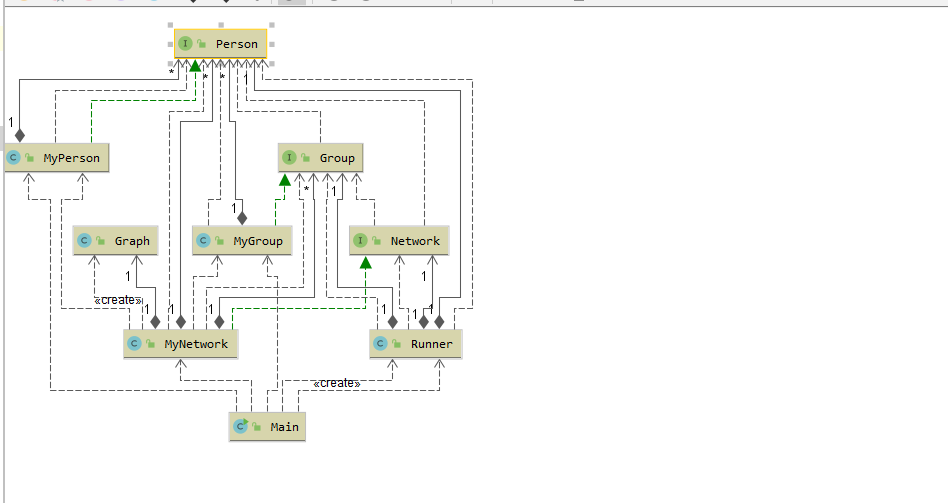This screenshot has height=503, width=948.
Task: Click the class icon on MyGroup node
Action: [203, 241]
